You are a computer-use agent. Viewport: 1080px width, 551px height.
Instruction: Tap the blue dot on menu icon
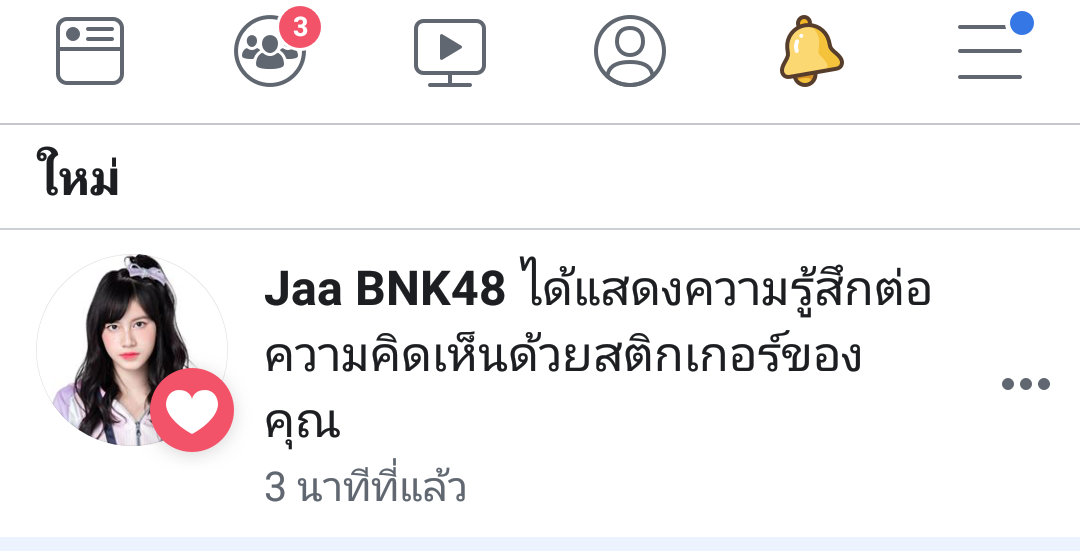click(1021, 23)
